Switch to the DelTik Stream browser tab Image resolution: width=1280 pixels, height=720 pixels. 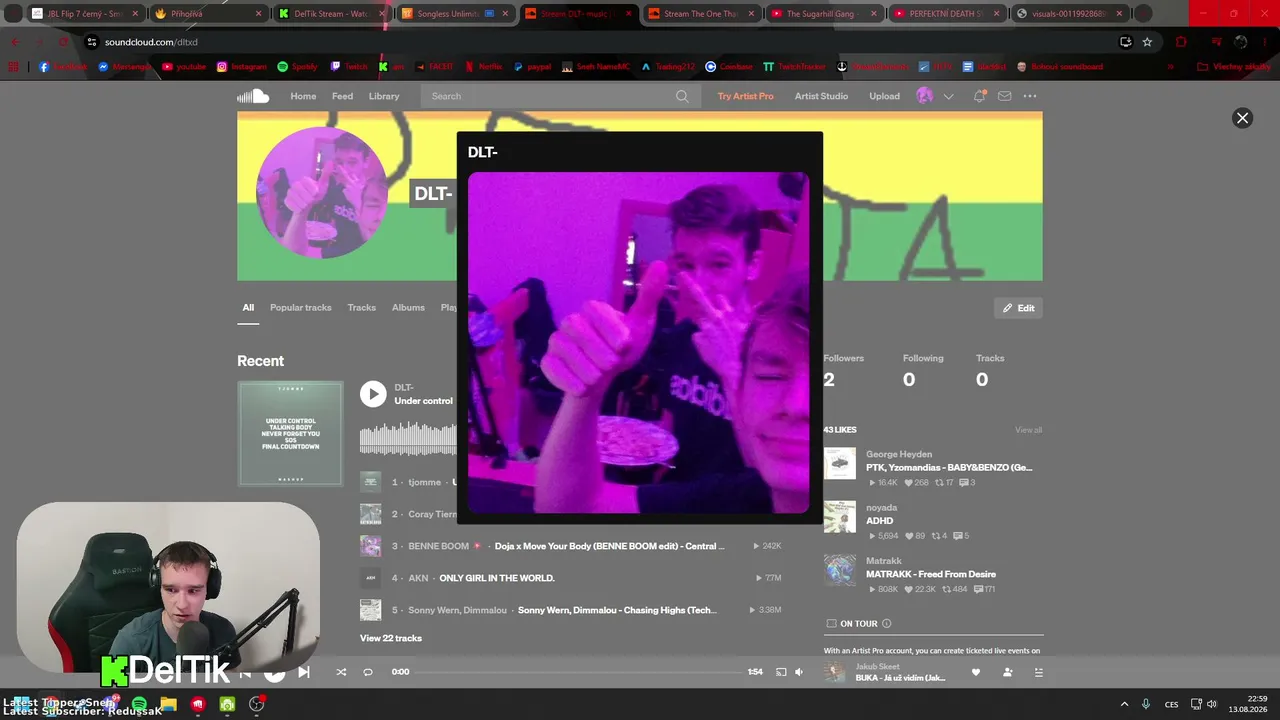pyautogui.click(x=332, y=14)
